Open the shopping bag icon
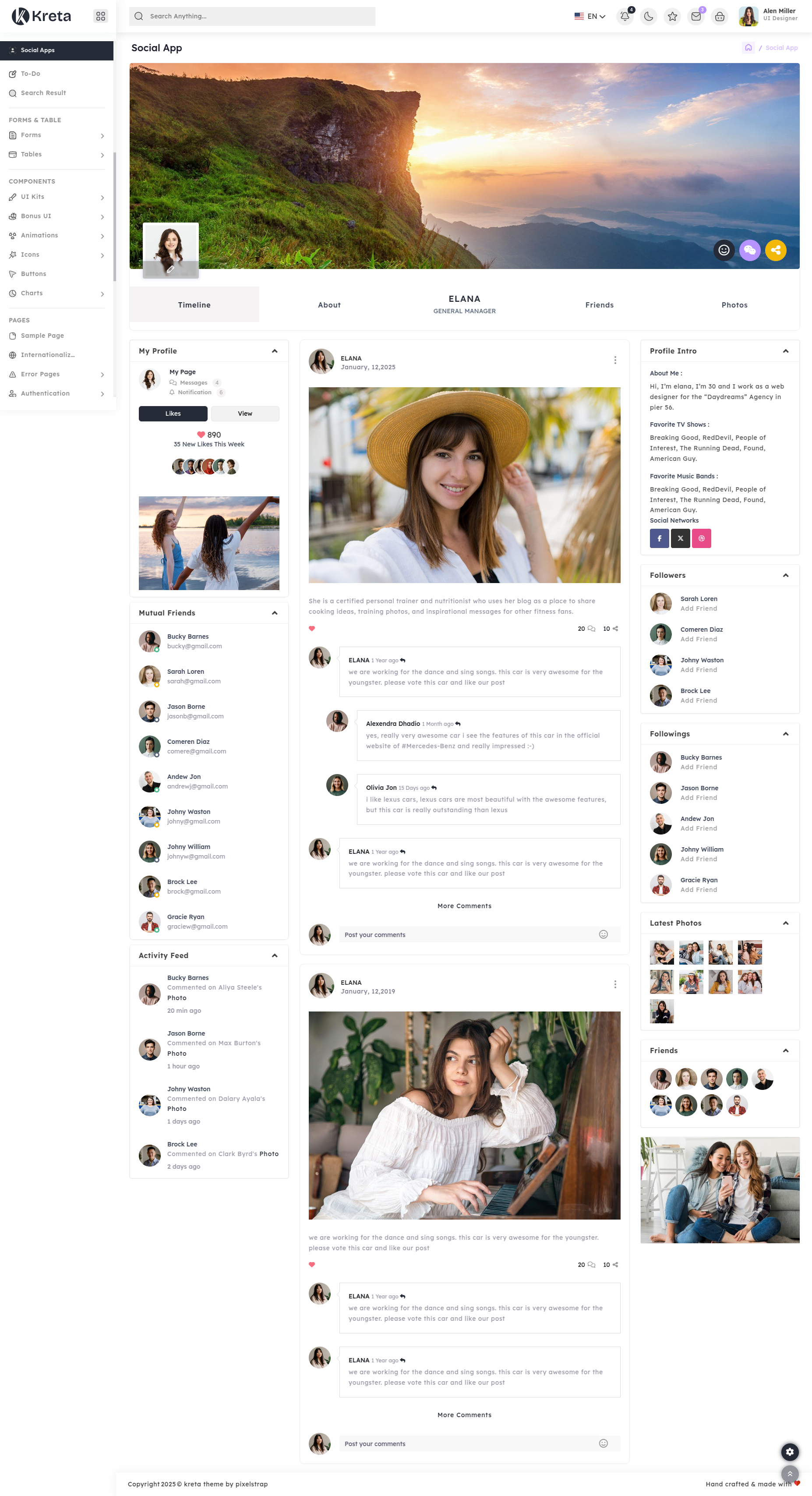812x1496 pixels. point(719,16)
